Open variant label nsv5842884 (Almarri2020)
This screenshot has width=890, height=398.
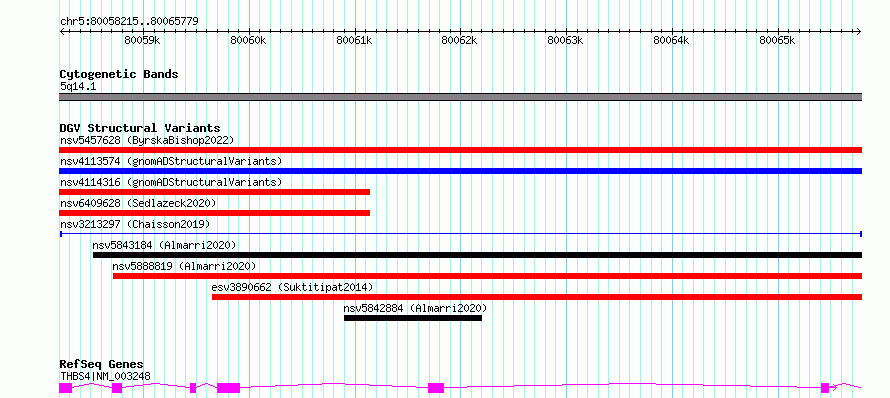[415, 308]
